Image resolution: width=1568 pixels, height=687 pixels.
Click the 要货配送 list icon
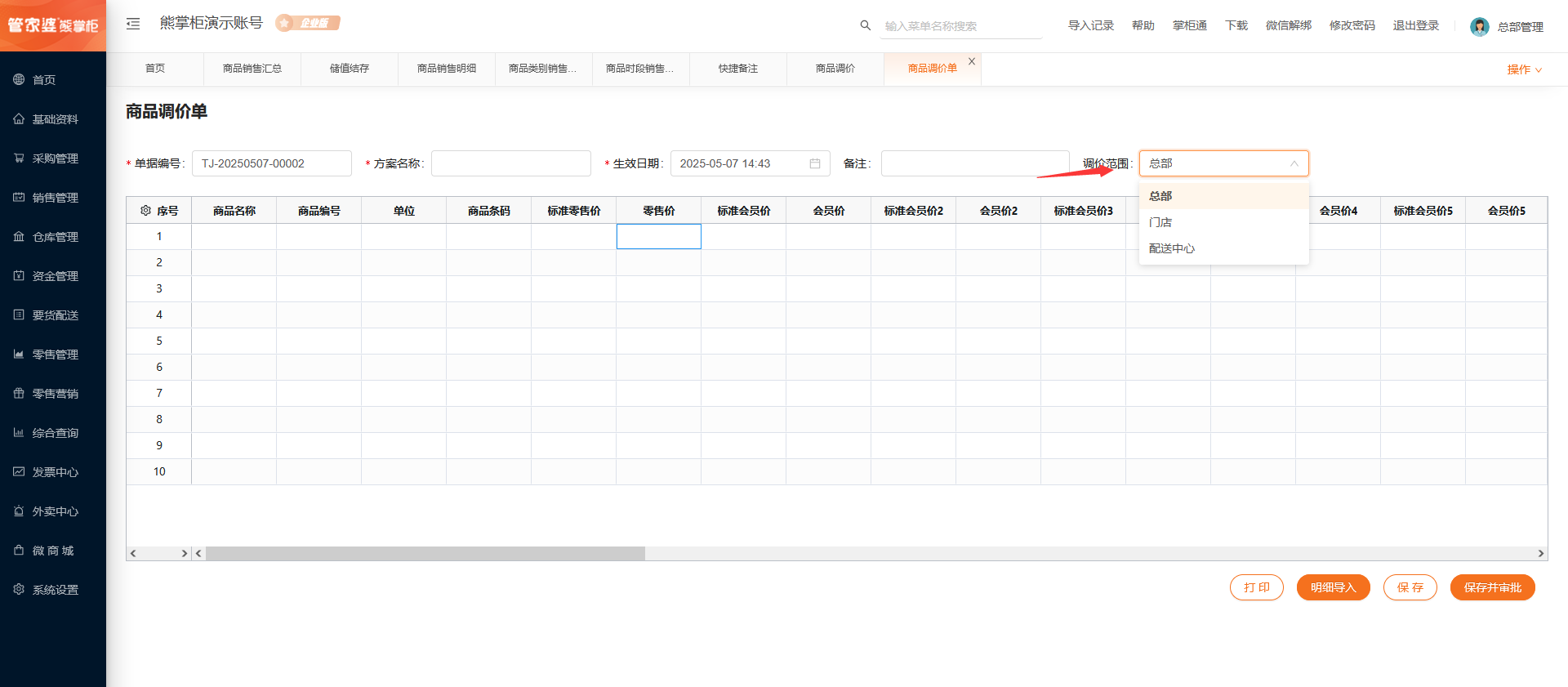[19, 315]
